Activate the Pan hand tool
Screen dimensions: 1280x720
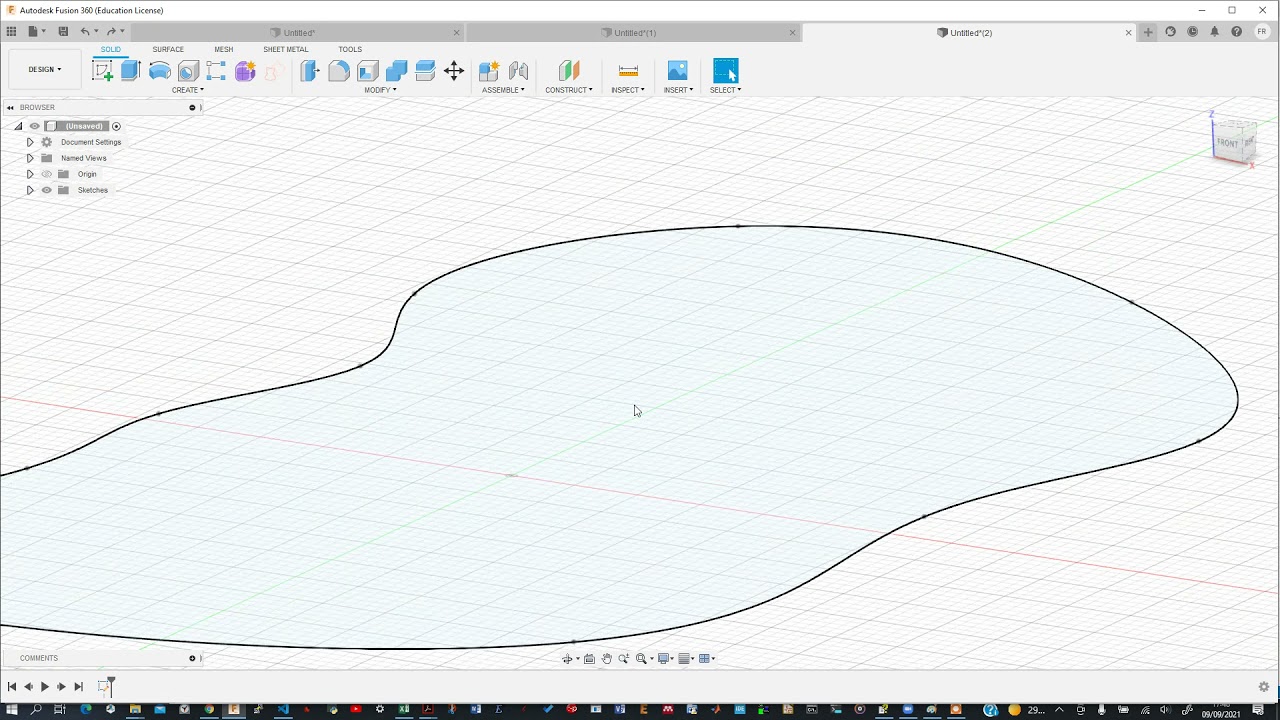click(606, 658)
